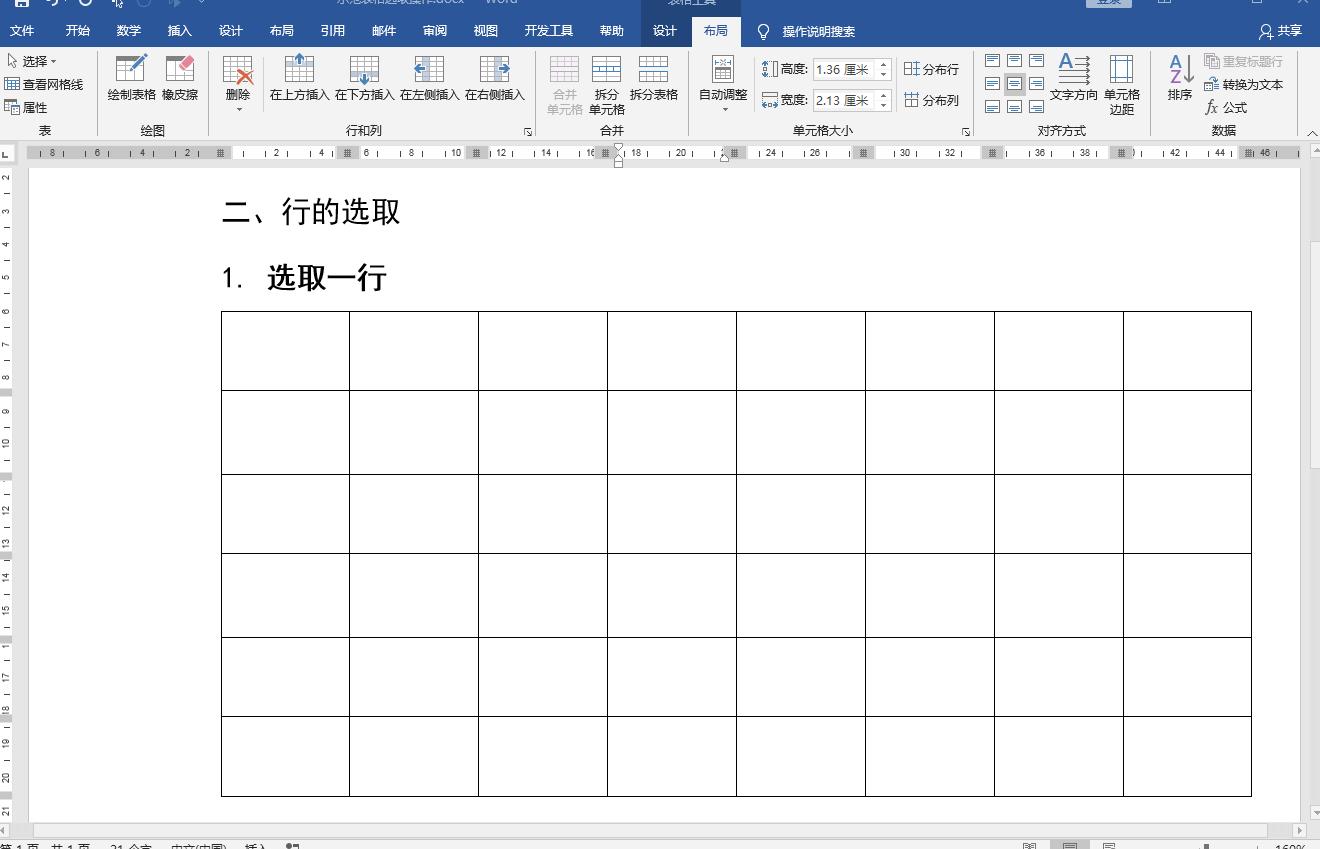Viewport: 1320px width, 849px height.
Task: Click 文字方向 to change text direction
Action: 1073,80
